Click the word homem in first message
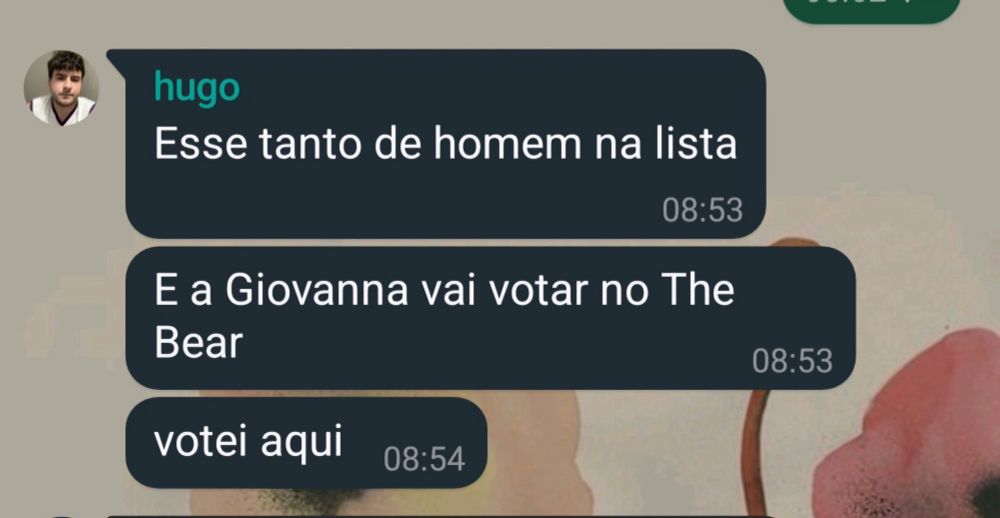The image size is (1000, 518). click(507, 144)
